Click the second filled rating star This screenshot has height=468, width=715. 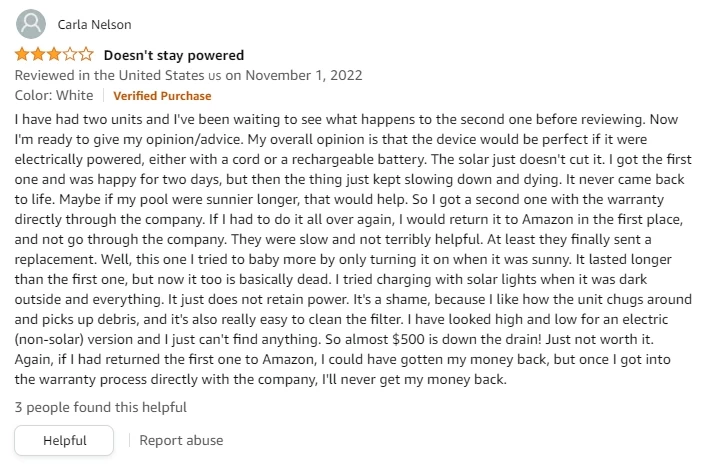tap(38, 55)
